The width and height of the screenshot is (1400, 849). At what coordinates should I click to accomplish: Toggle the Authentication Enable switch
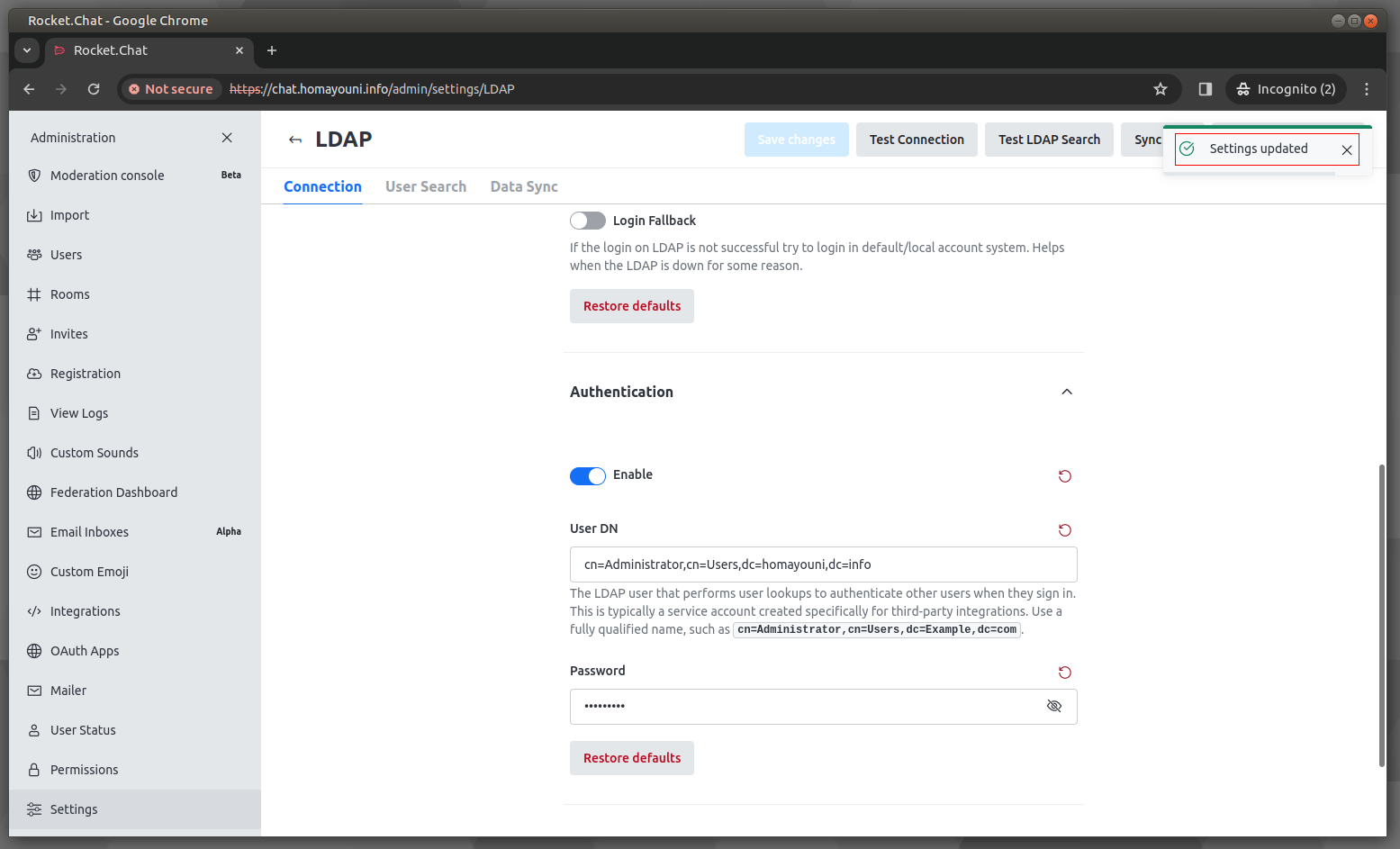tap(588, 476)
